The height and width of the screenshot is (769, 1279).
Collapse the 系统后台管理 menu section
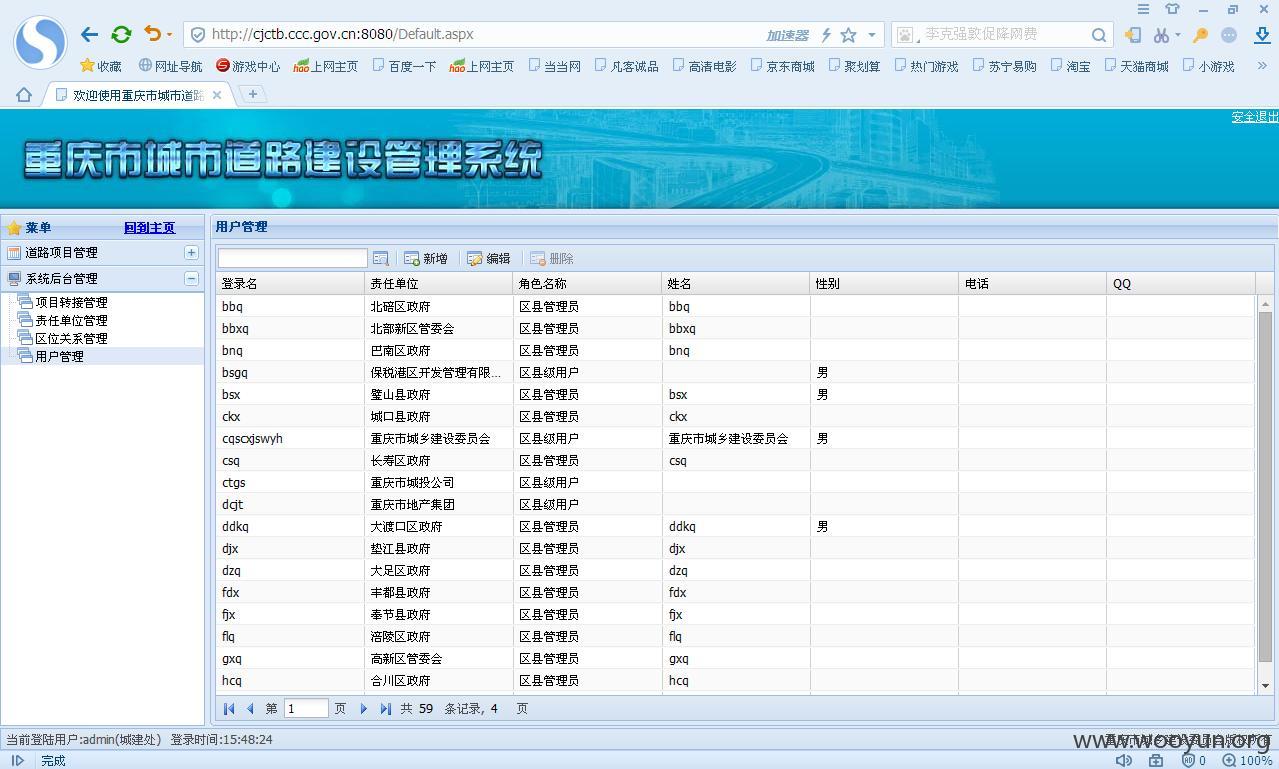pos(191,279)
